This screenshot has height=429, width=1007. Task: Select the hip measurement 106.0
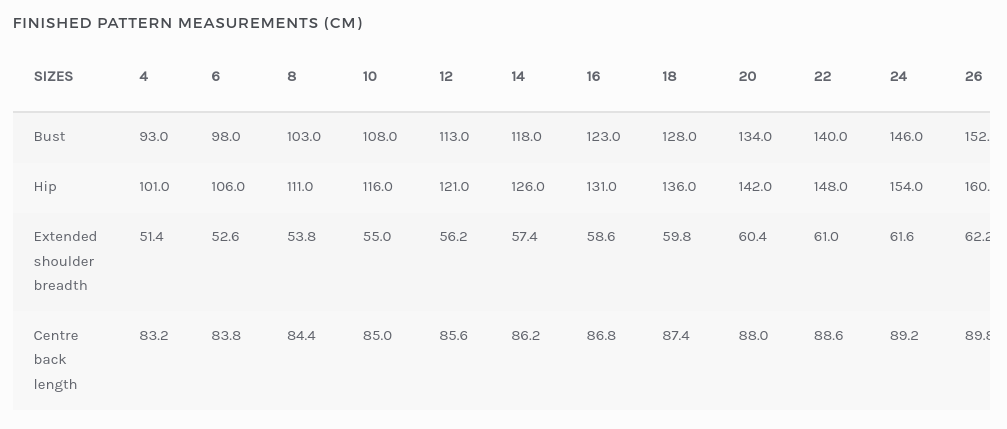[x=228, y=186]
